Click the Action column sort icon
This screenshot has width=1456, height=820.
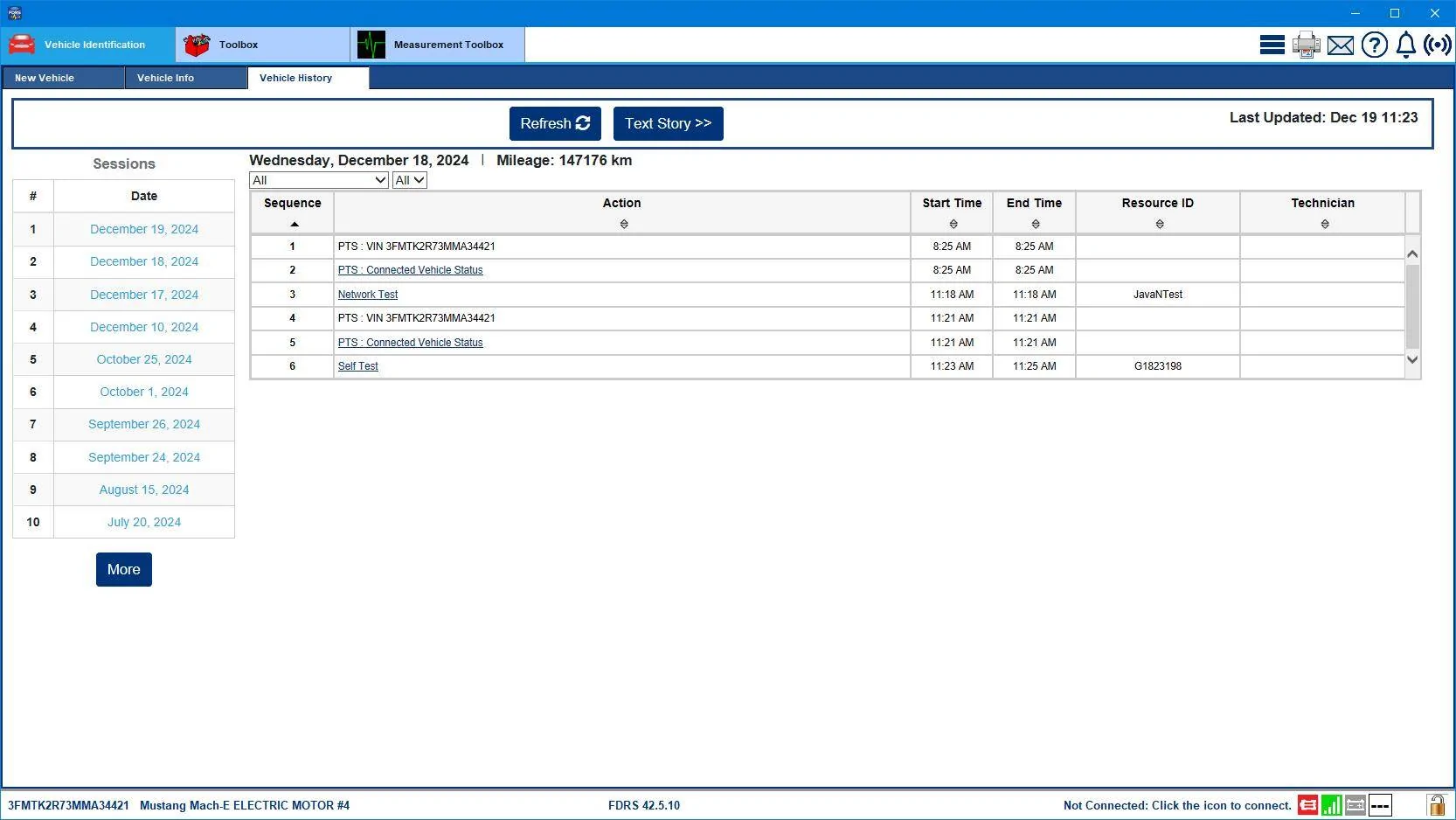(624, 225)
